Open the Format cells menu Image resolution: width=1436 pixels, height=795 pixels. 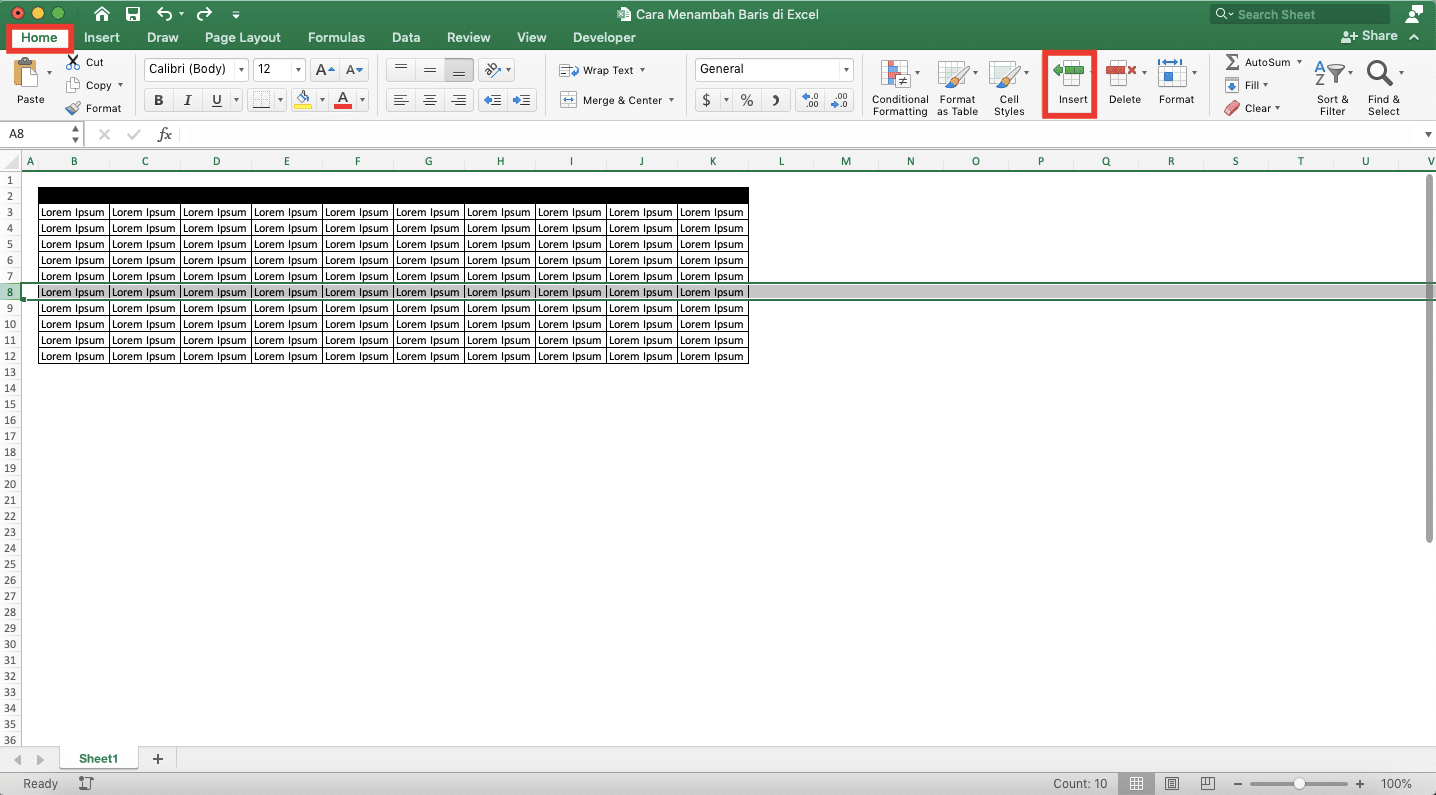pos(1176,82)
